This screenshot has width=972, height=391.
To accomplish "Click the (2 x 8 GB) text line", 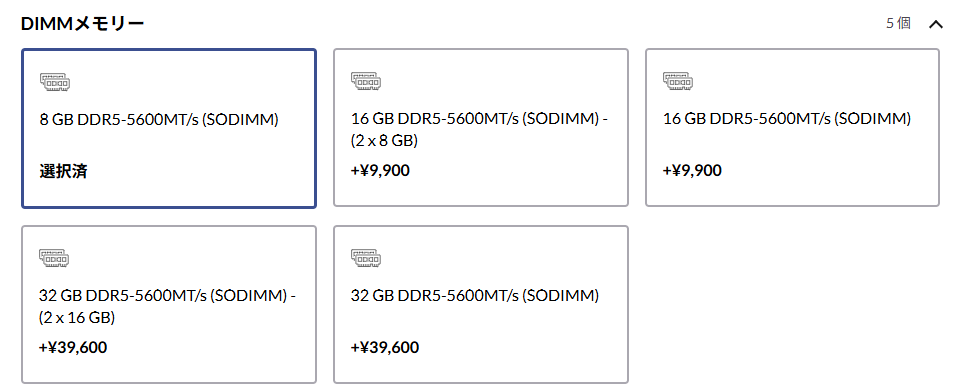I will pyautogui.click(x=384, y=141).
